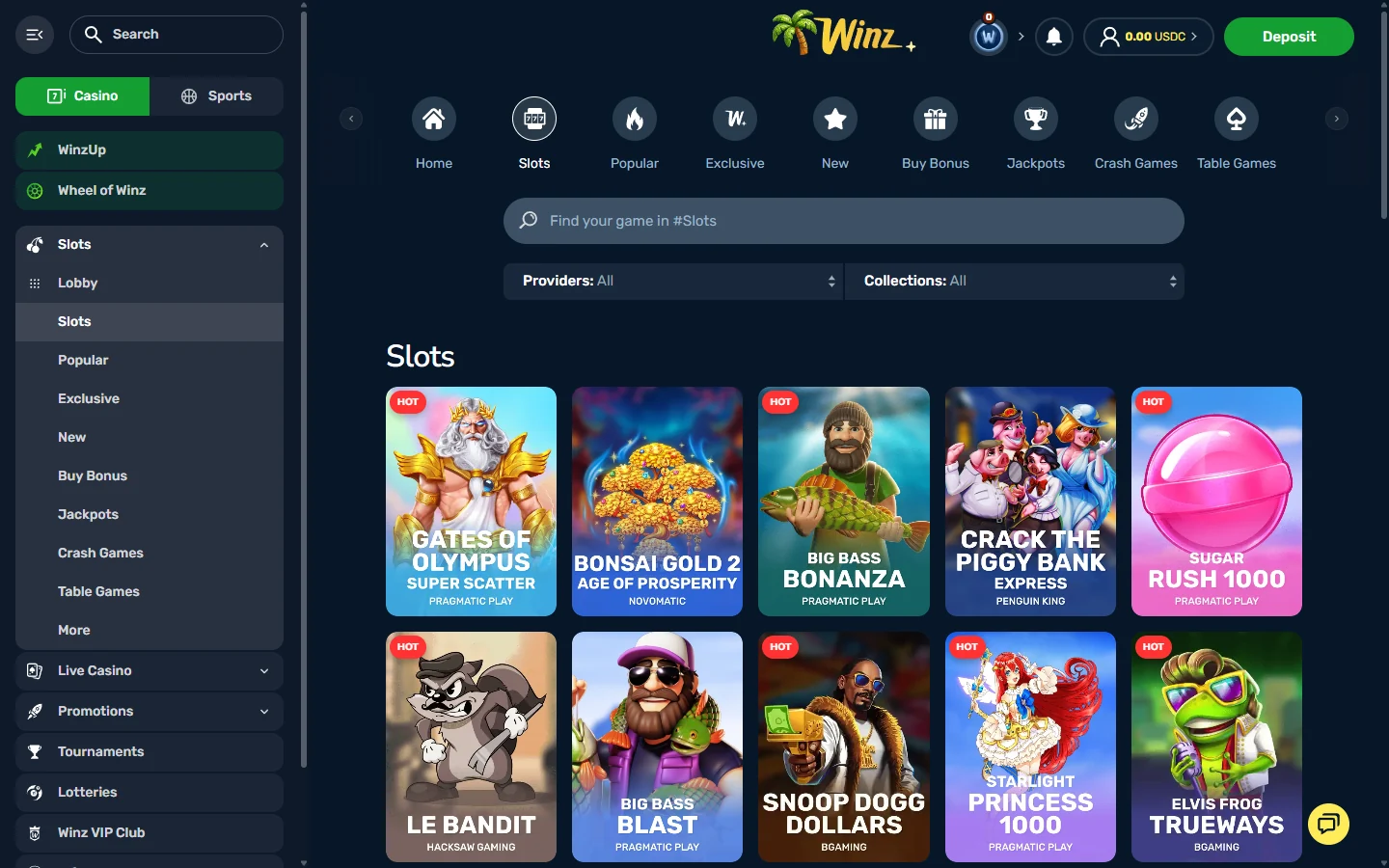
Task: Open the Buy Bonus gift icon
Action: click(936, 119)
